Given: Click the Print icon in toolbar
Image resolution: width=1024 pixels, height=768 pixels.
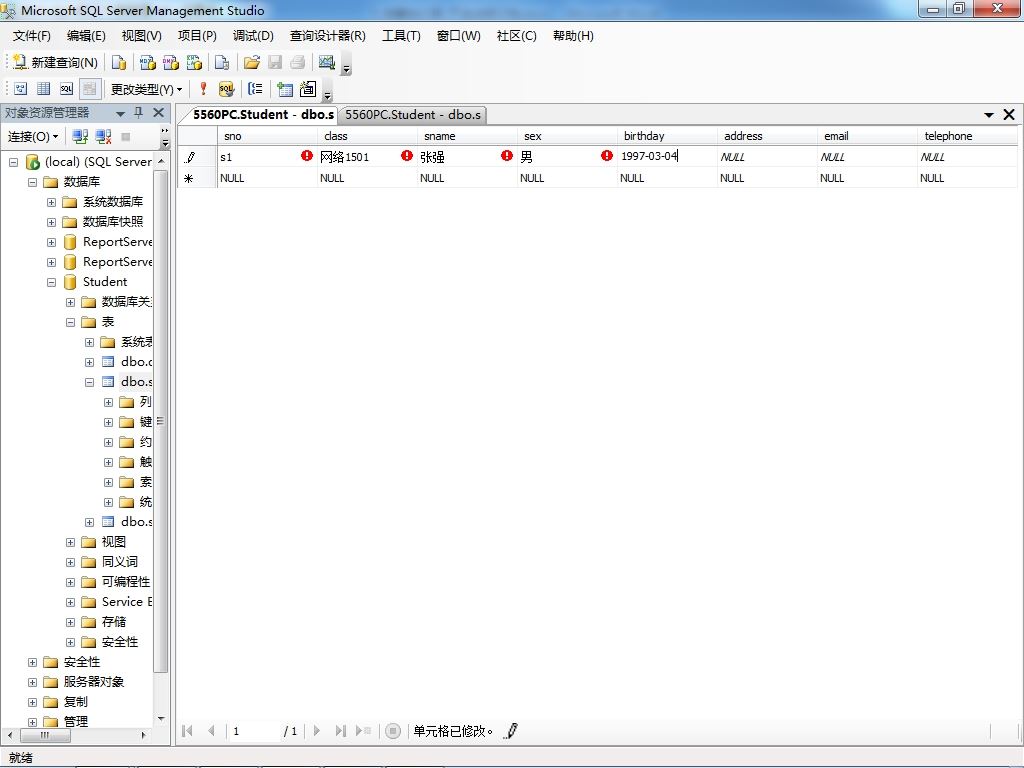Looking at the screenshot, I should (298, 62).
